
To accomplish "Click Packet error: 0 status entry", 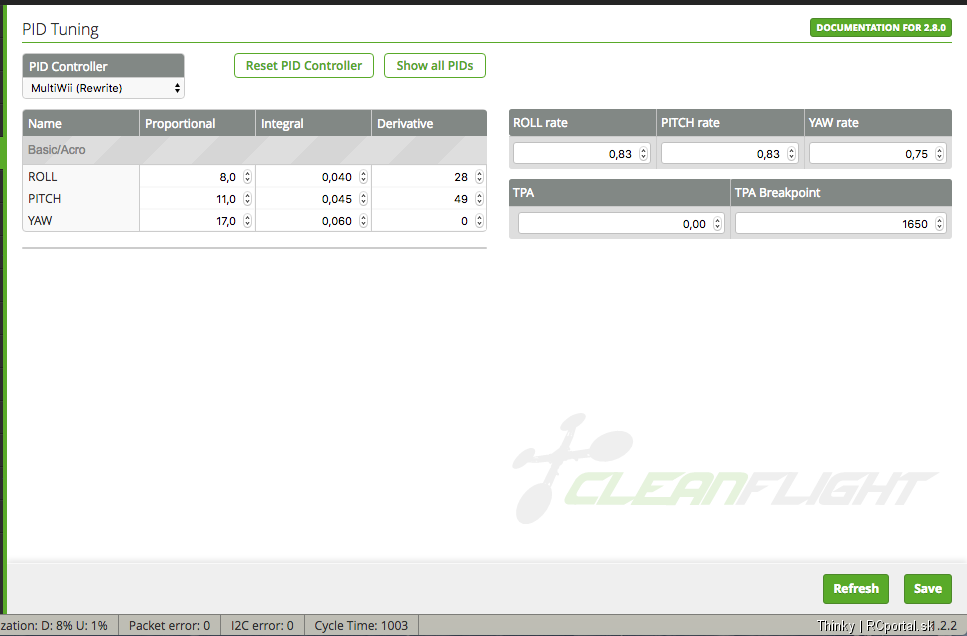I will (x=170, y=626).
